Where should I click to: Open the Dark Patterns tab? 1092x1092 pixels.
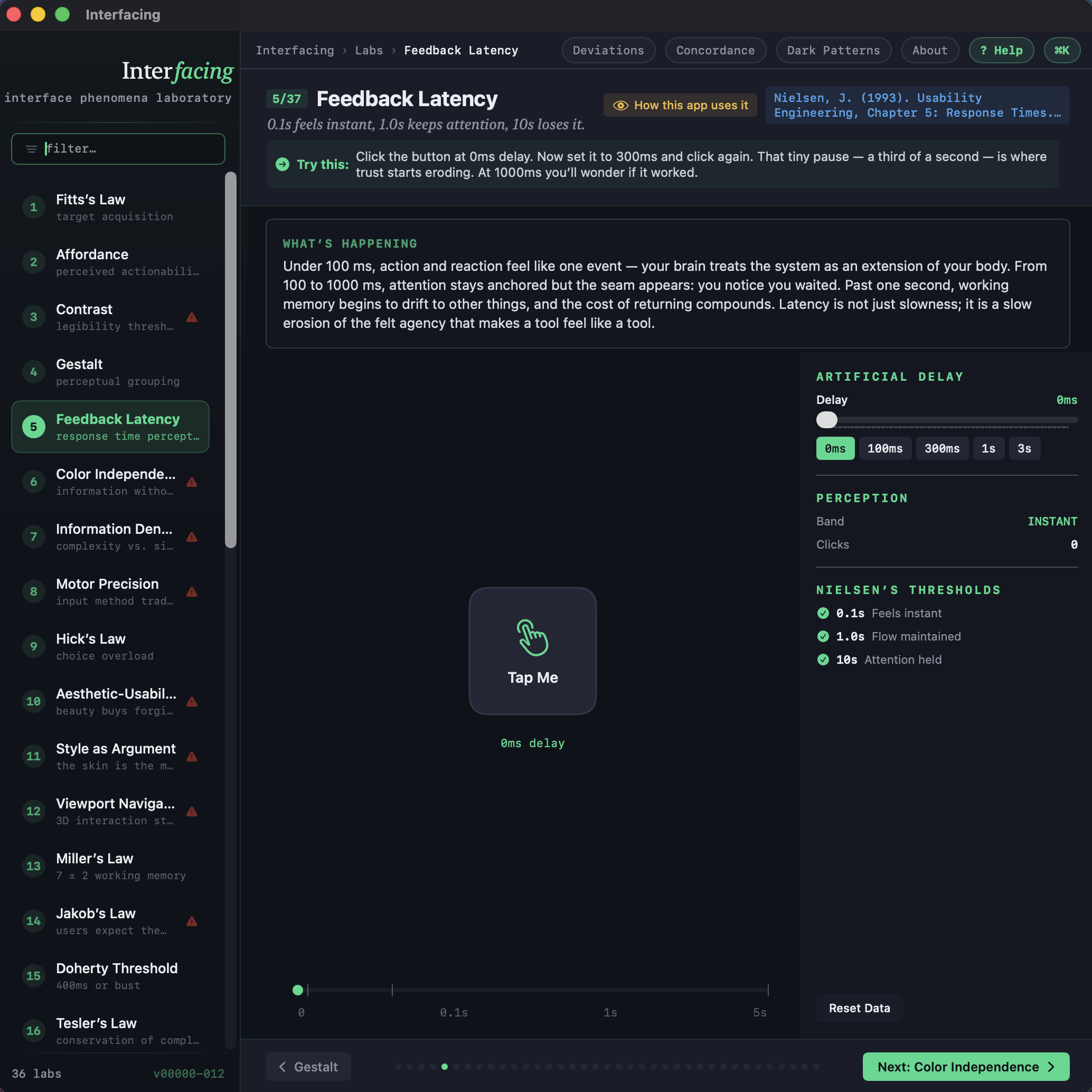point(833,50)
